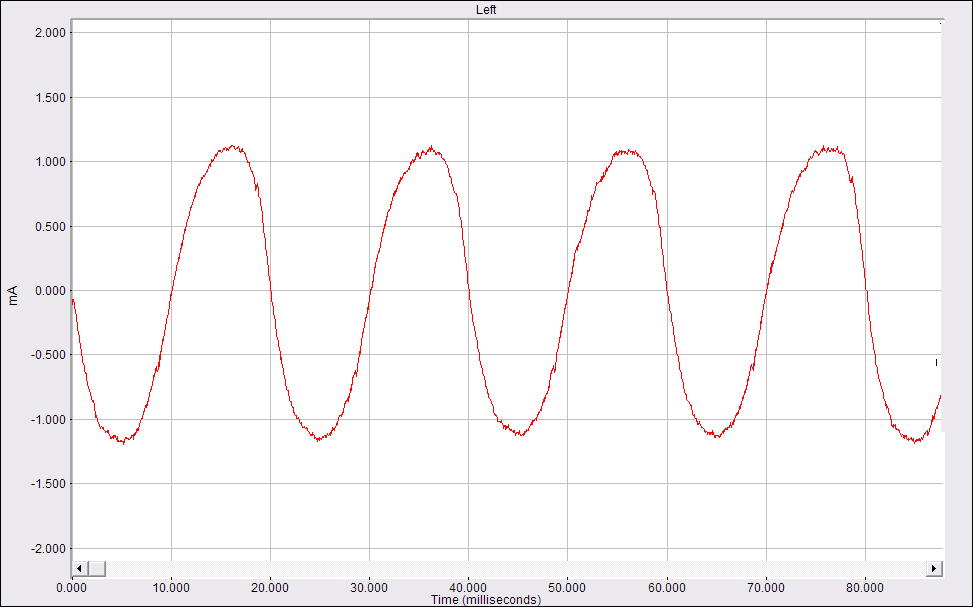Viewport: 973px width, 607px height.
Task: Click the x-axis value 80.000
Action: [865, 588]
